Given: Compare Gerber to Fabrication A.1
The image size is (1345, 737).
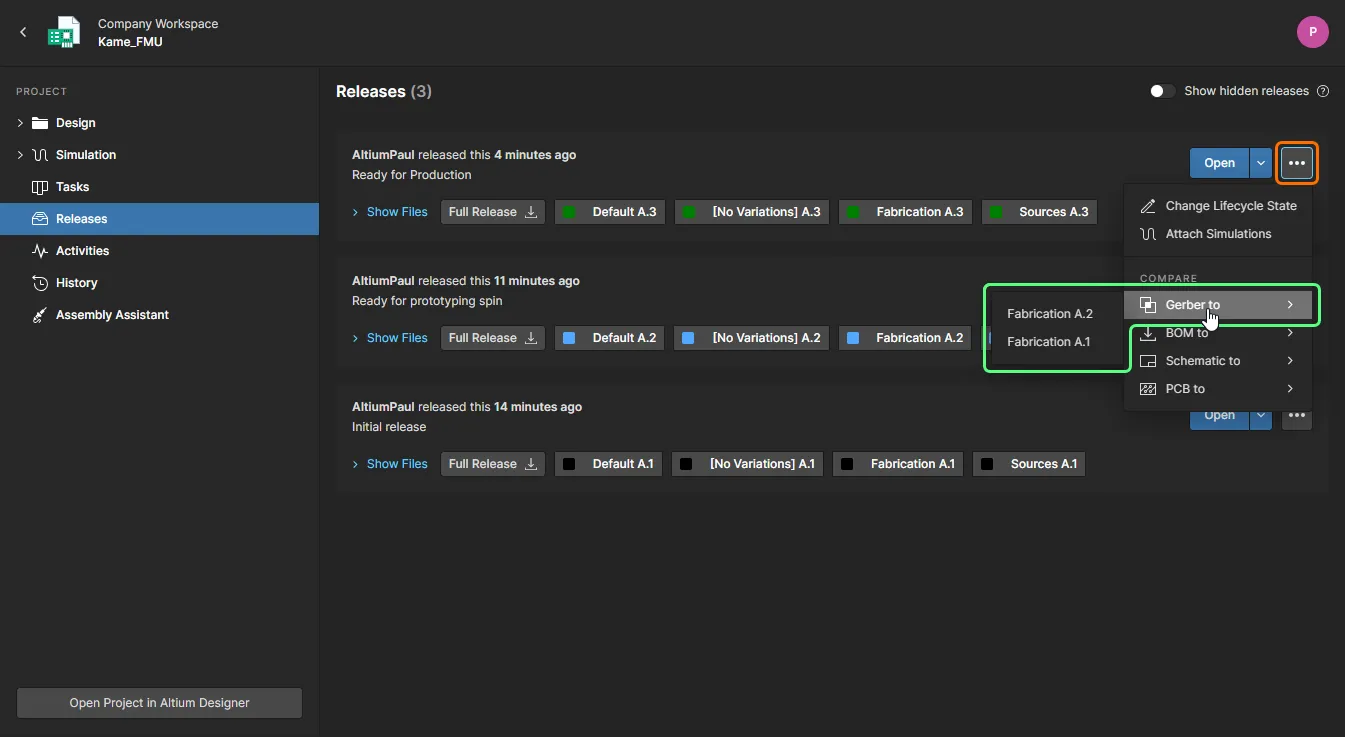Looking at the screenshot, I should point(1049,342).
